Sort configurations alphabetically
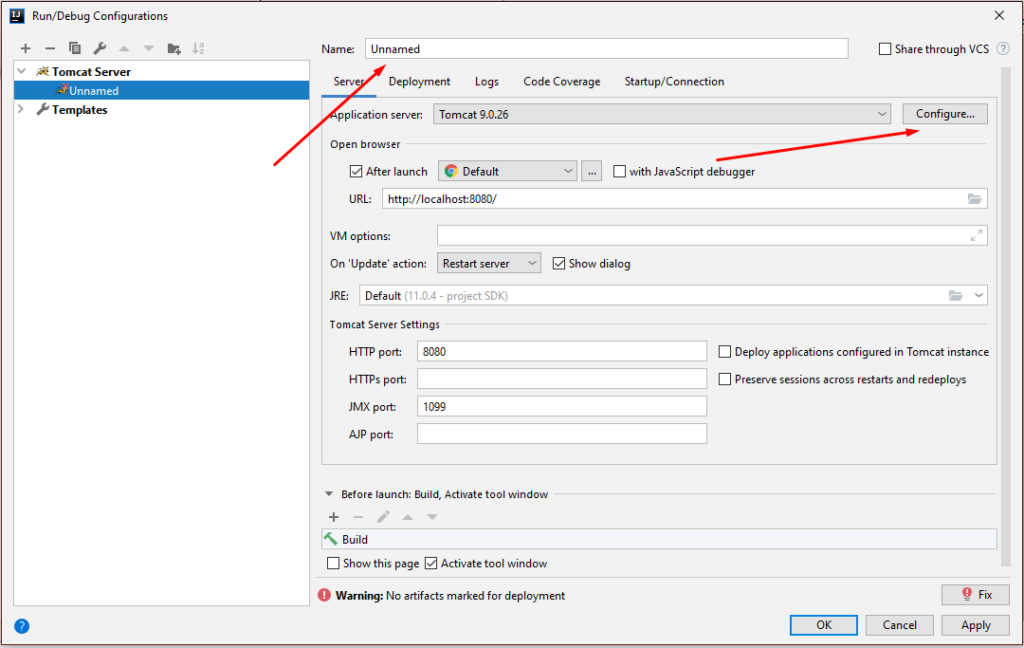The height and width of the screenshot is (648, 1024). [x=199, y=48]
